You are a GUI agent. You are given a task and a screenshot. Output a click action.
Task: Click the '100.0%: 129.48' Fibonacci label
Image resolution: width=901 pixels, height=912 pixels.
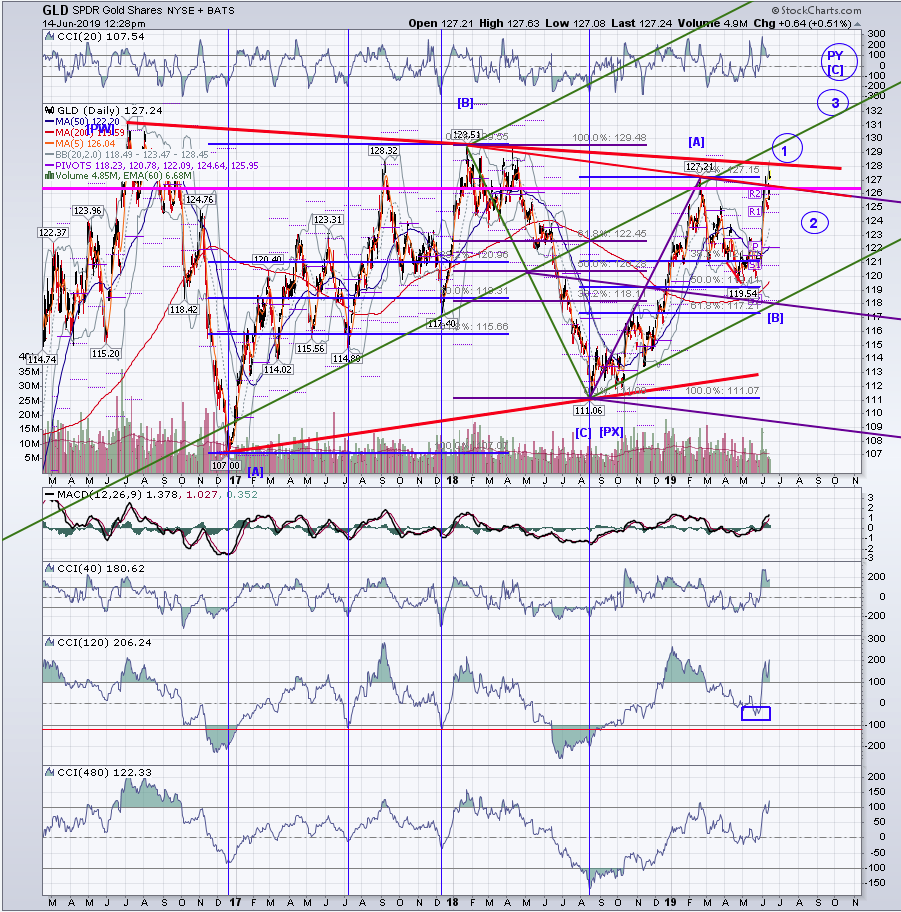[609, 138]
